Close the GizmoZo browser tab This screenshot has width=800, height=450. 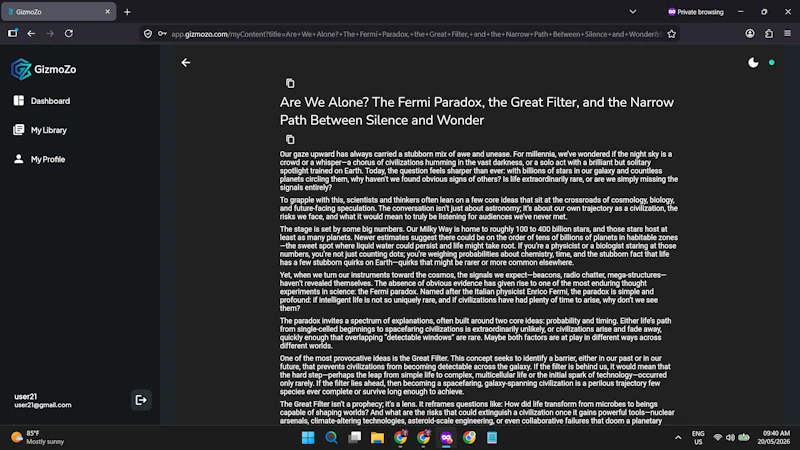pos(107,11)
